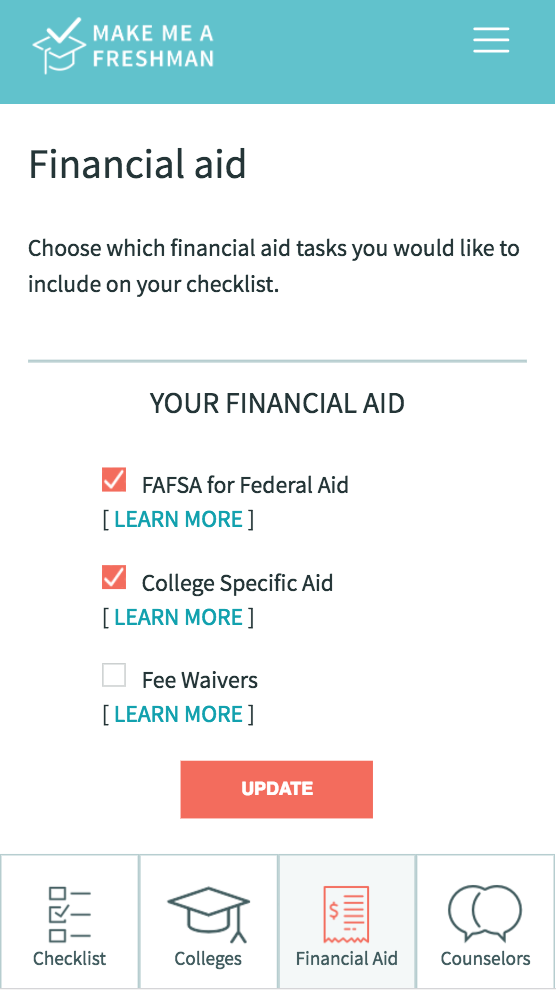The height and width of the screenshot is (990, 556).
Task: Go to the Counselors tab label
Action: (x=485, y=958)
